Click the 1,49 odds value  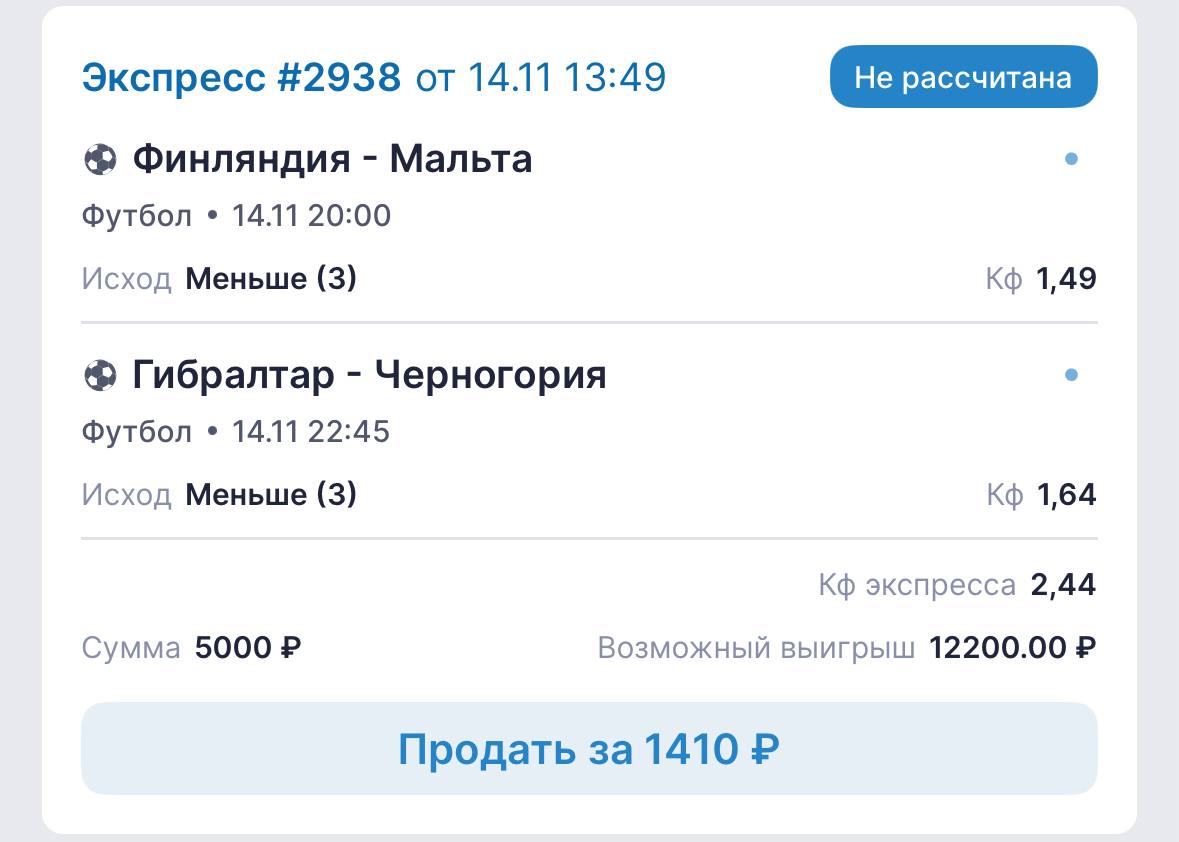[1066, 279]
